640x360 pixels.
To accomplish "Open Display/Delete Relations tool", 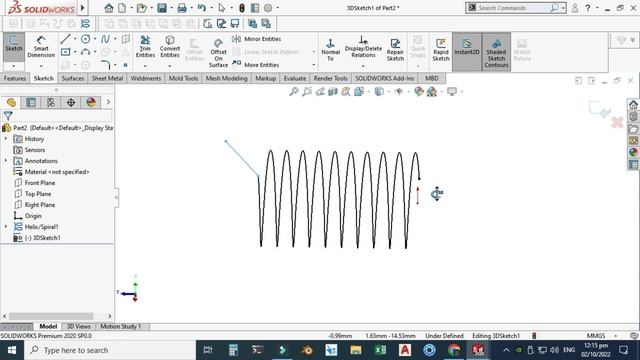I will tap(363, 47).
